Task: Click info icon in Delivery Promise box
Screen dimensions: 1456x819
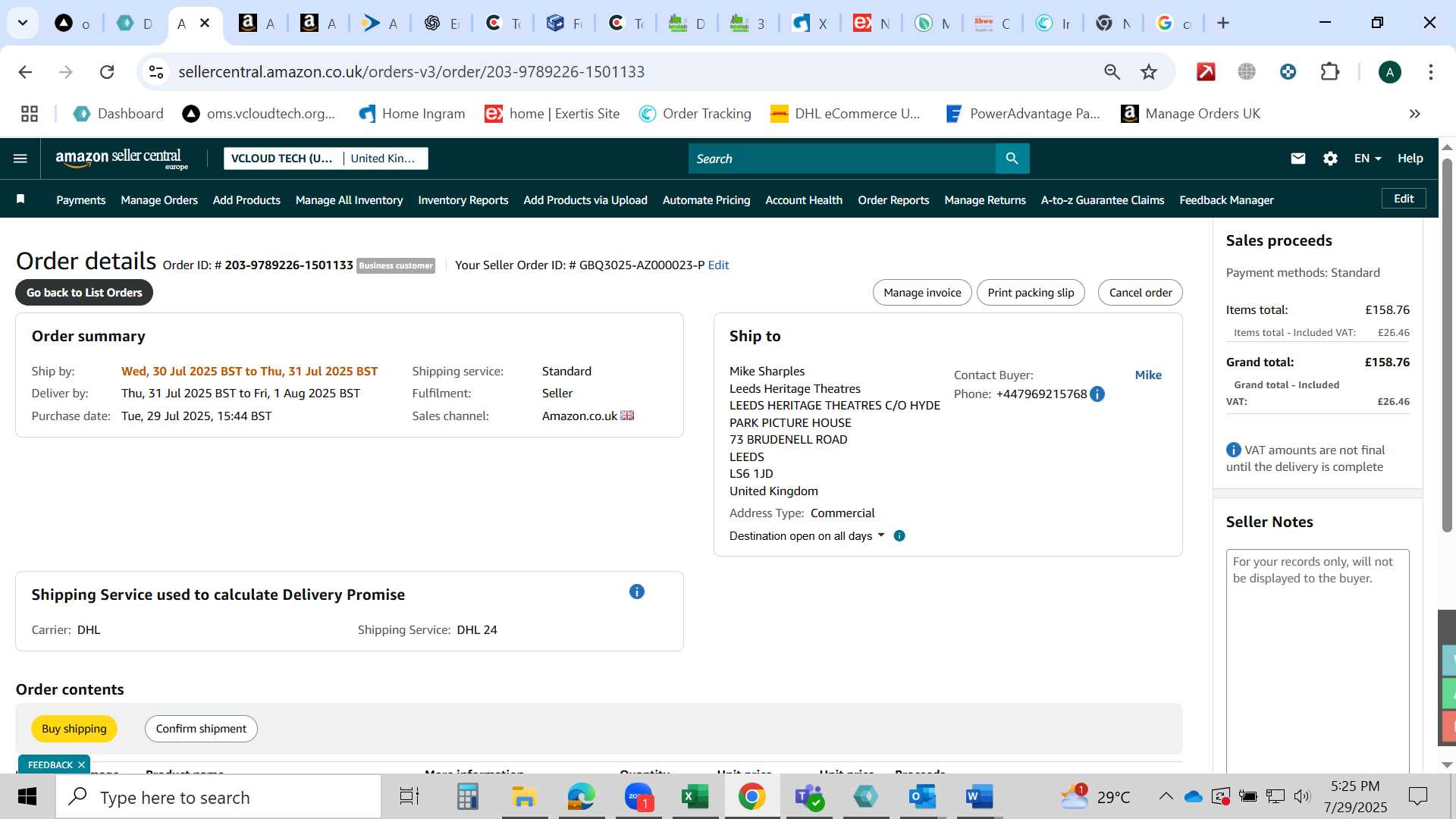Action: click(637, 592)
